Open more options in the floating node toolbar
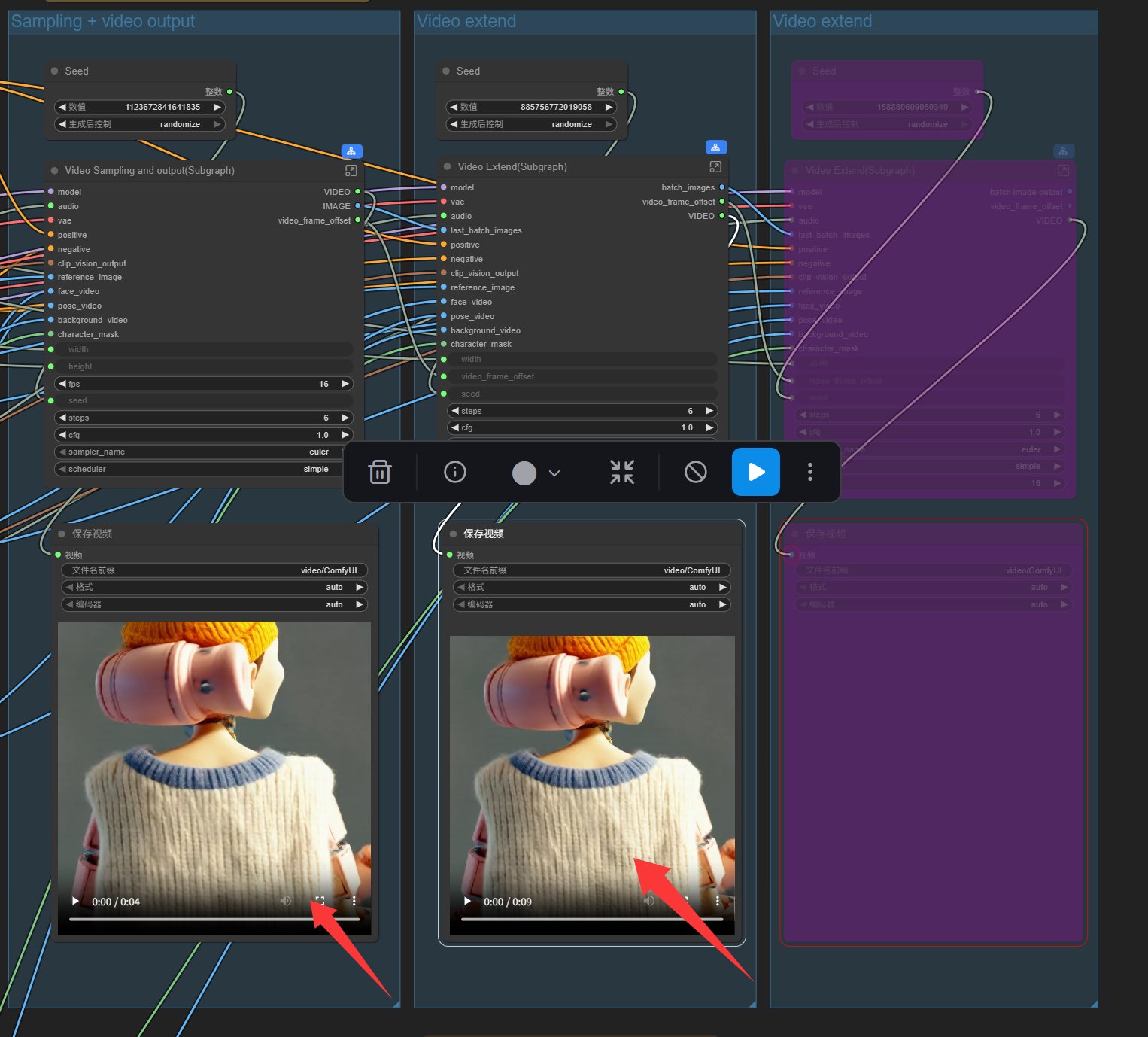This screenshot has height=1037, width=1148. tap(809, 472)
